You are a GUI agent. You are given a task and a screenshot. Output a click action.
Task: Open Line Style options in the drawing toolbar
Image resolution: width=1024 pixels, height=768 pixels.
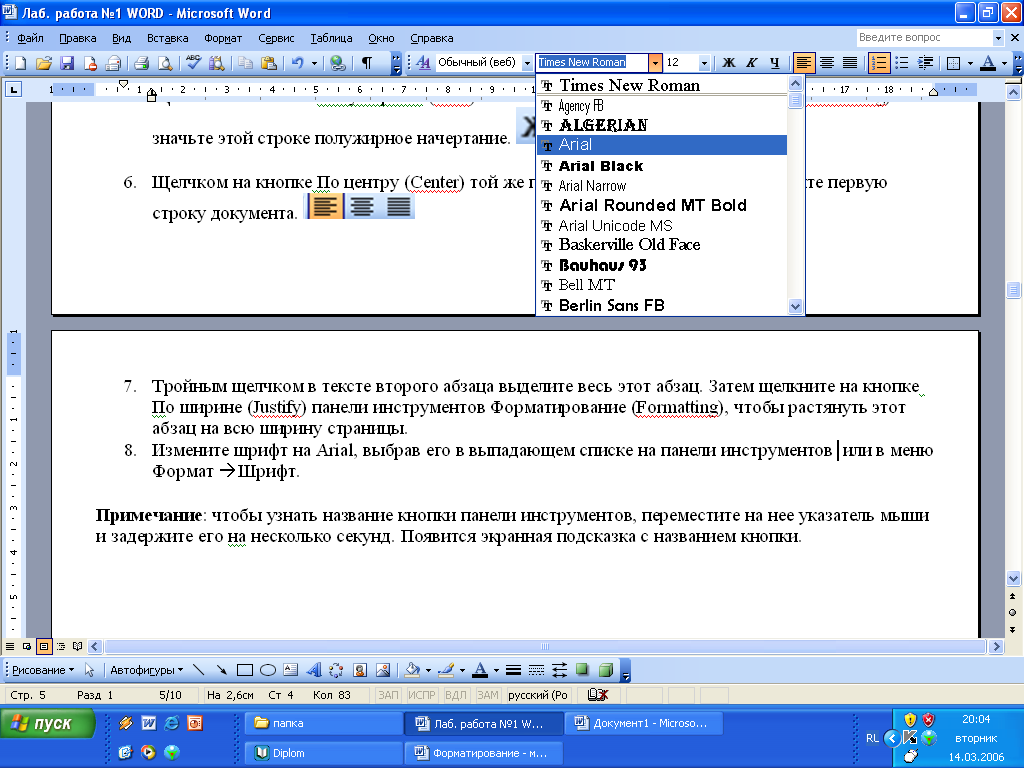[513, 670]
